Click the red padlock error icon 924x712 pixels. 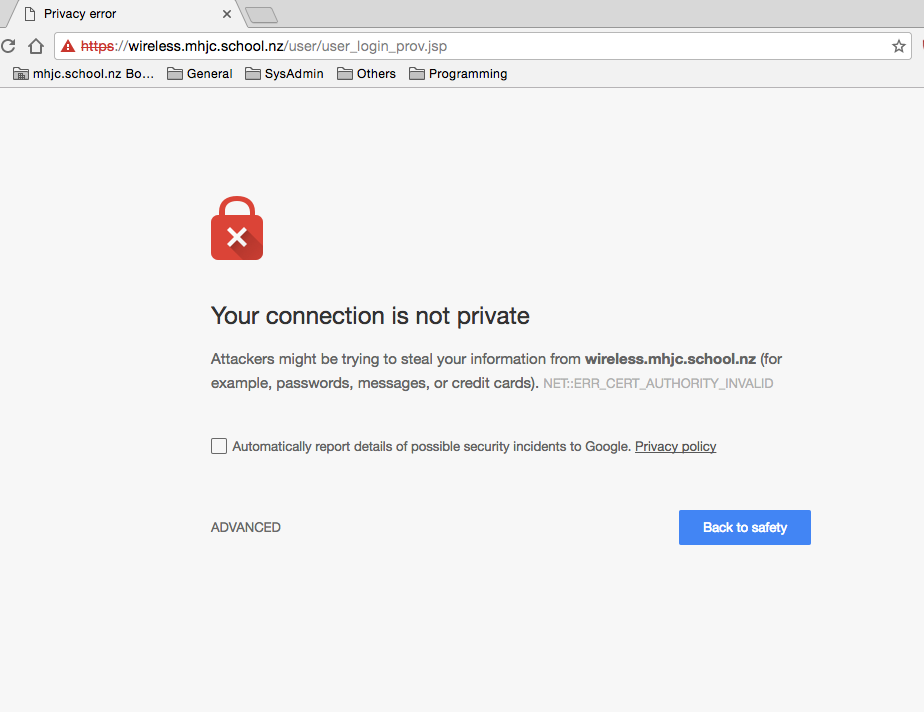point(237,229)
